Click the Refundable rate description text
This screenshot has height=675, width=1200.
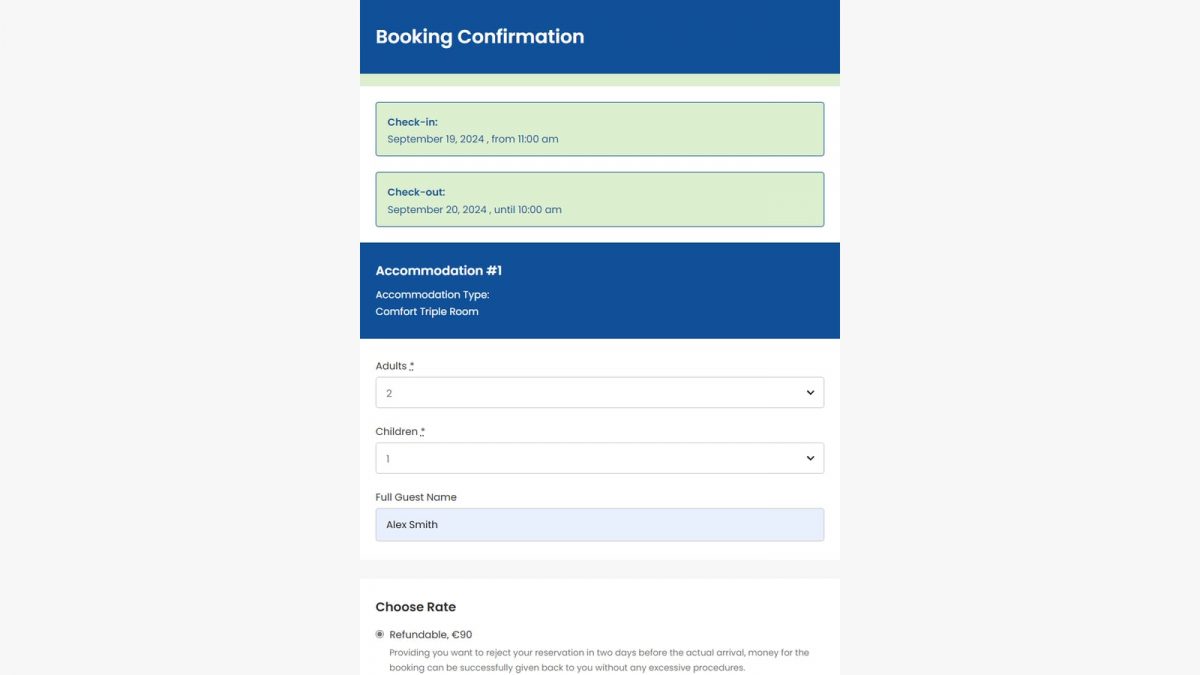[x=598, y=660]
